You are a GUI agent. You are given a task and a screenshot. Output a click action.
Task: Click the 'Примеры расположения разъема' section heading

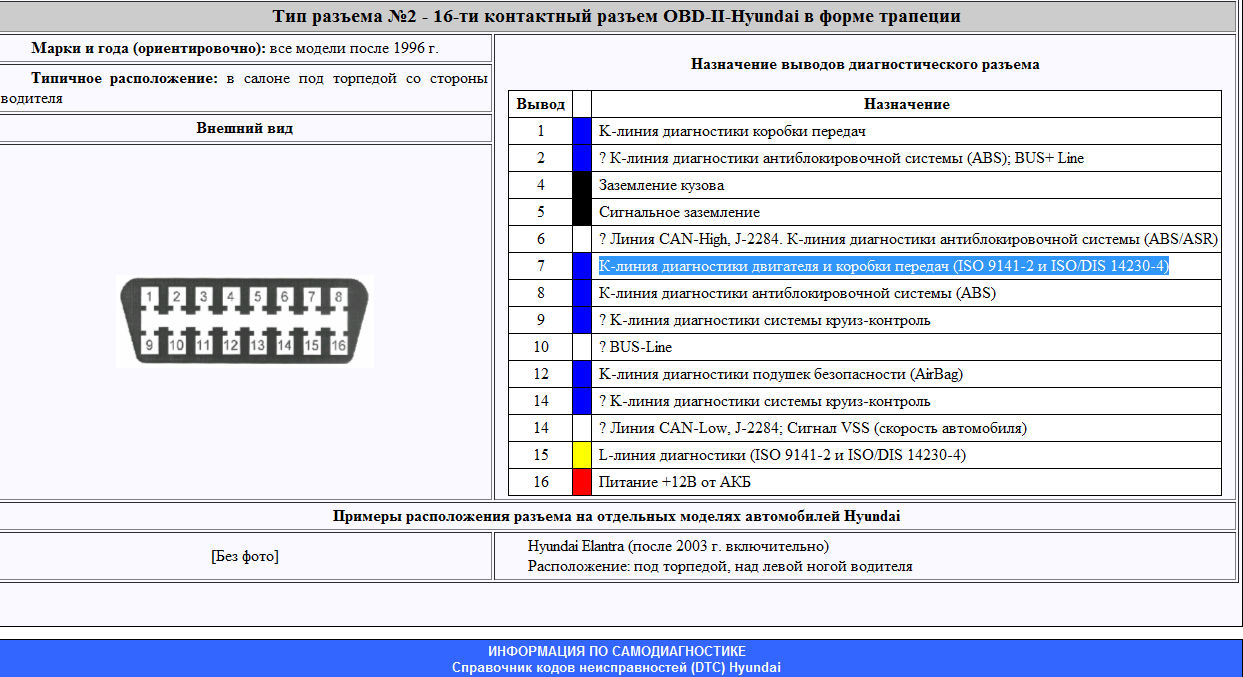616,516
